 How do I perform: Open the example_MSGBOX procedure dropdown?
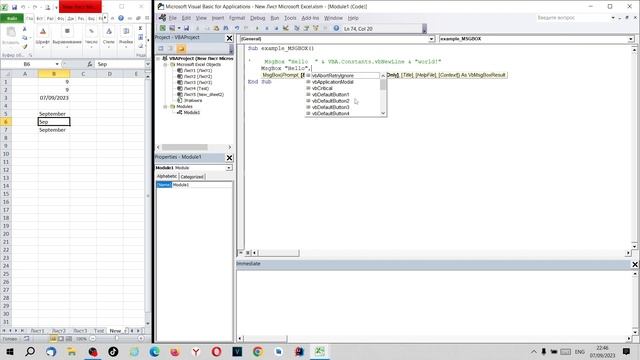(x=631, y=39)
